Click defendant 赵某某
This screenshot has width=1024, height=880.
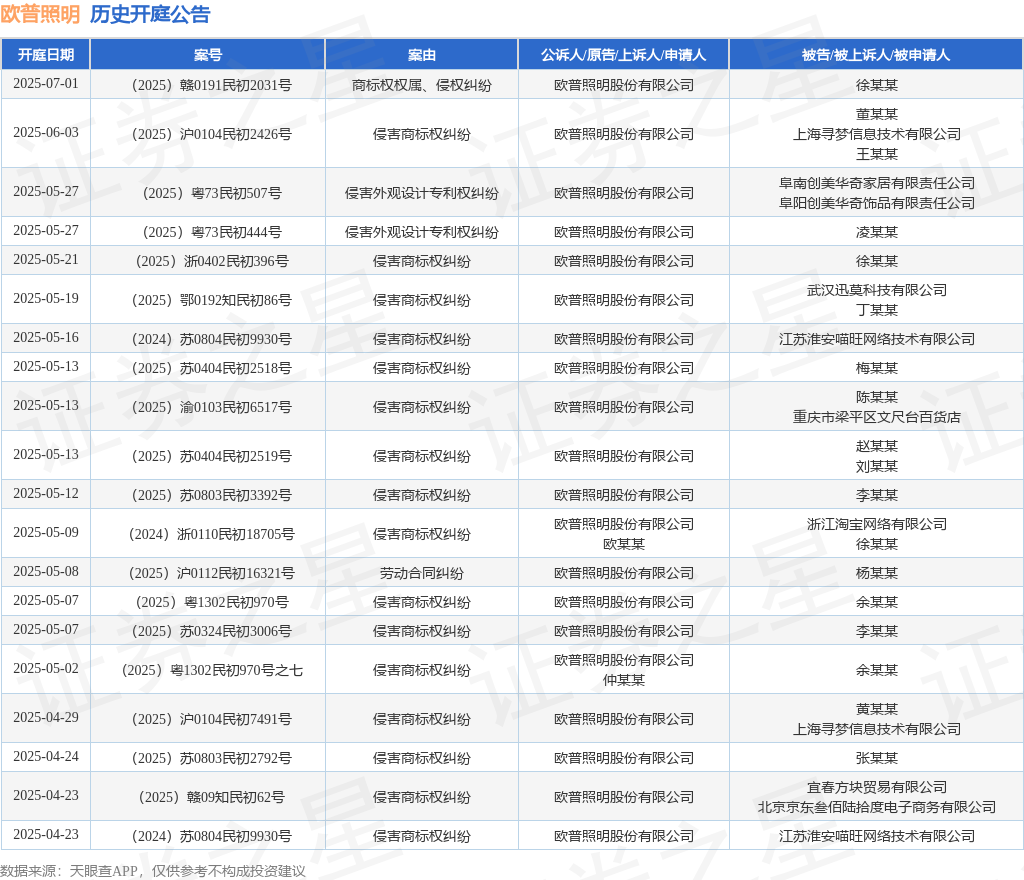(877, 447)
